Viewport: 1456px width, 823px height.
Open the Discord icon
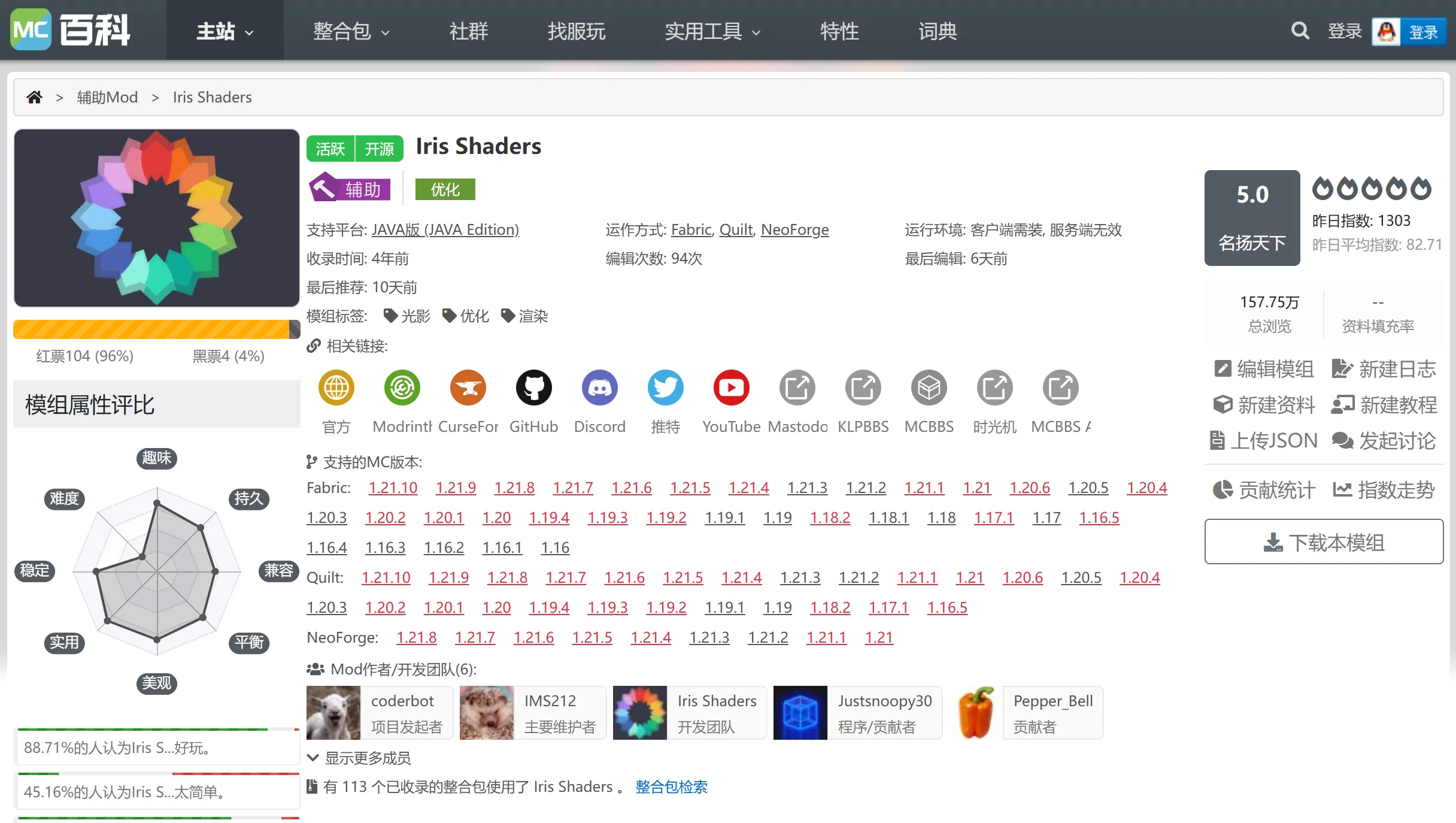click(599, 388)
